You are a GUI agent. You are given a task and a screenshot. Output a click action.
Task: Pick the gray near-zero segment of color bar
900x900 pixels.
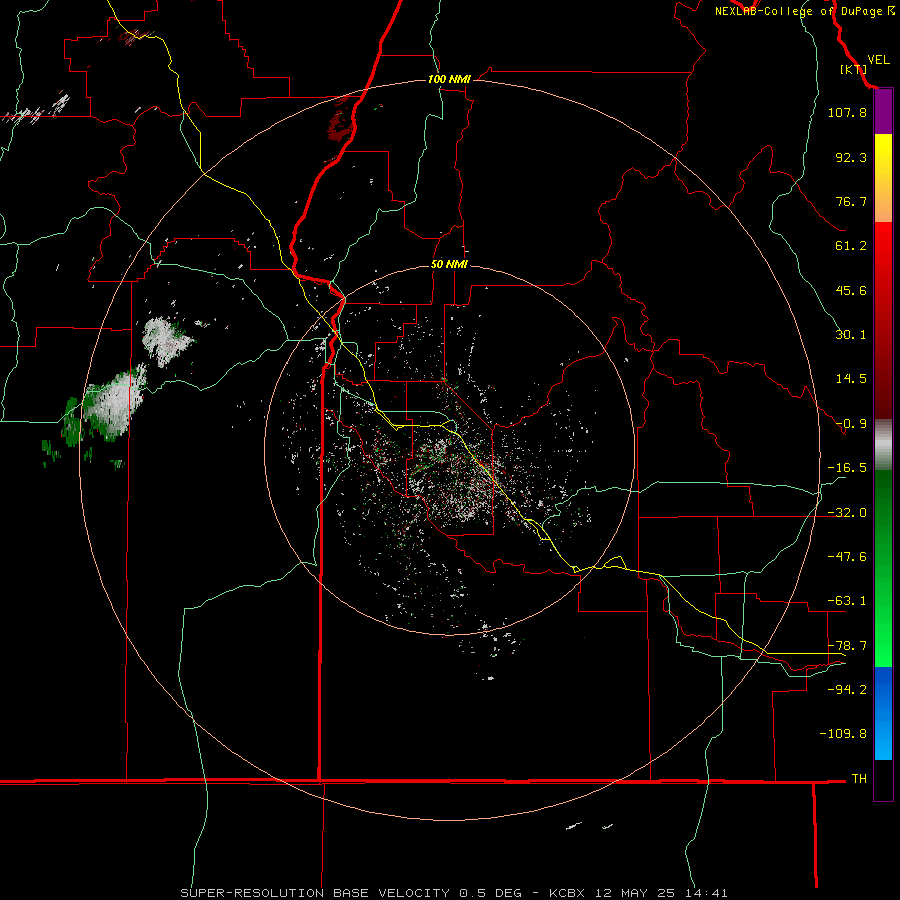883,445
